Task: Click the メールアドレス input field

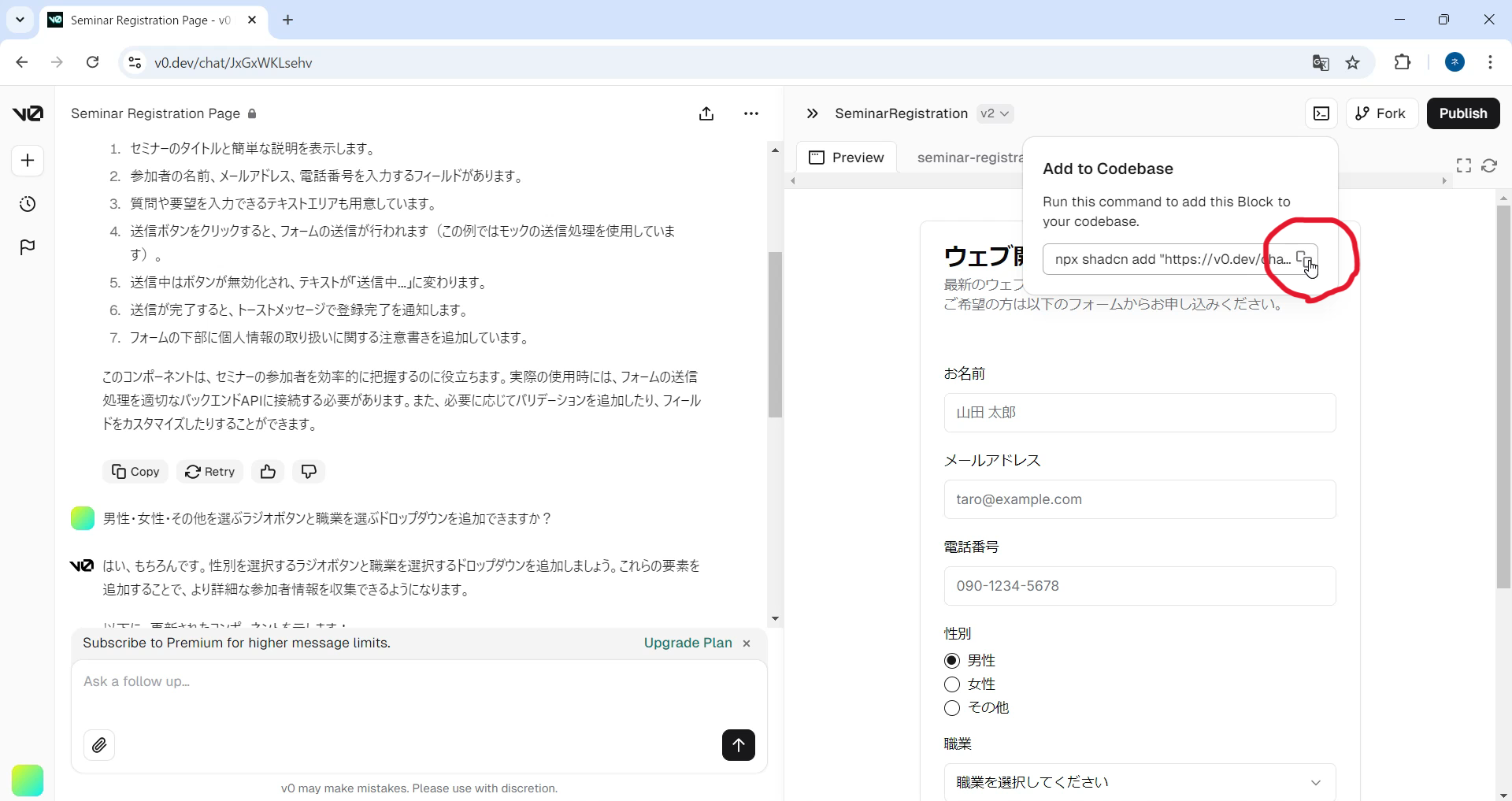Action: 1140,499
